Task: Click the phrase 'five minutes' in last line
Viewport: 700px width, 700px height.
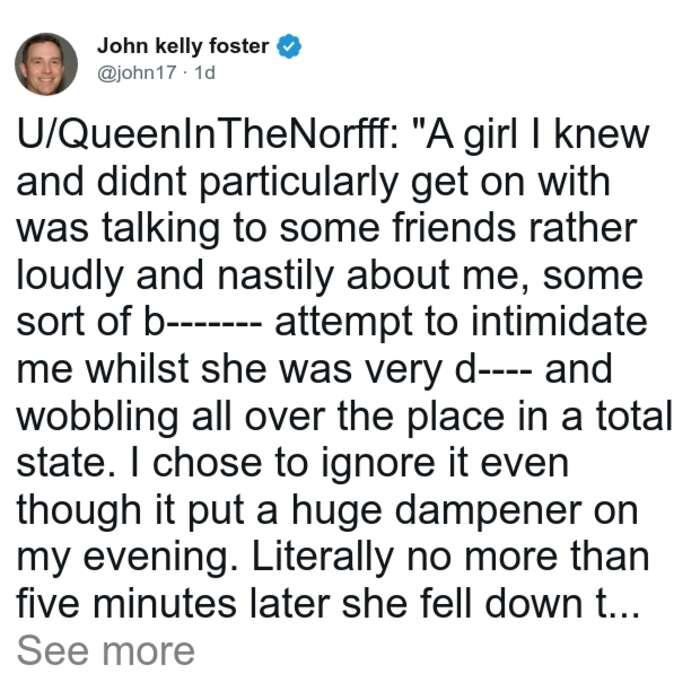Action: pos(126,604)
